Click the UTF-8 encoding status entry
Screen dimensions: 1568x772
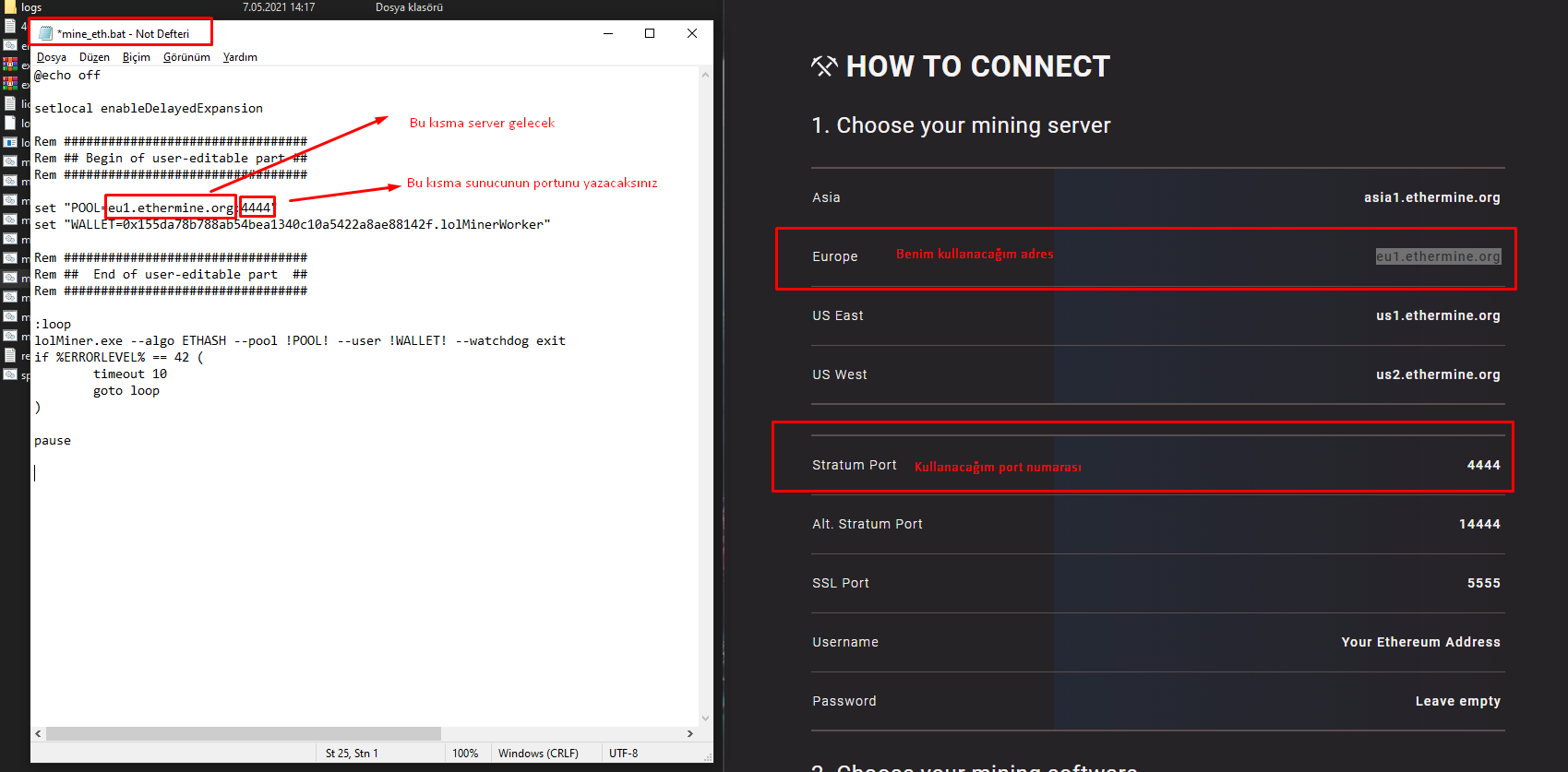tap(623, 754)
